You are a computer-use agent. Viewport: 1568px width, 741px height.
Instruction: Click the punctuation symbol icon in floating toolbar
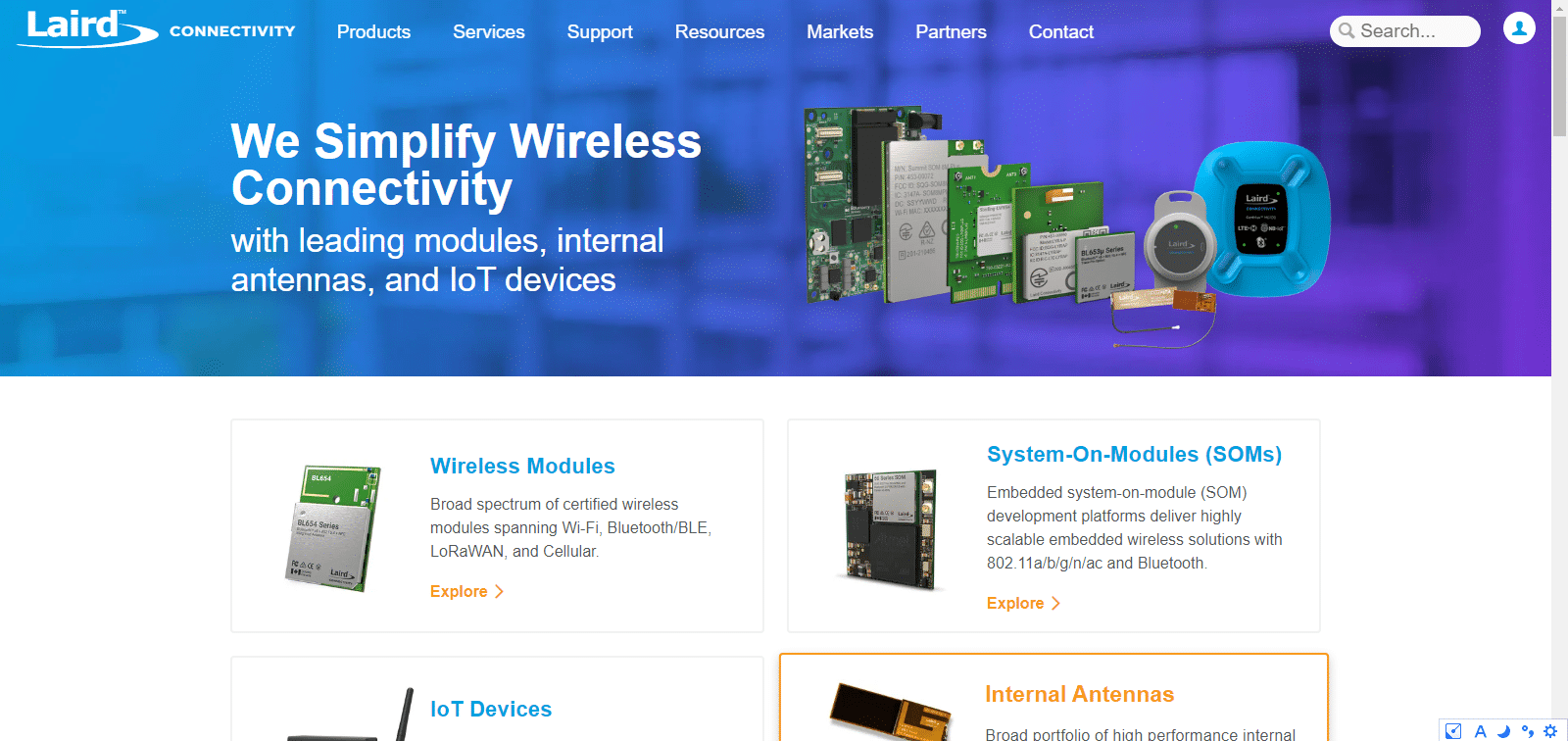pos(1527,731)
